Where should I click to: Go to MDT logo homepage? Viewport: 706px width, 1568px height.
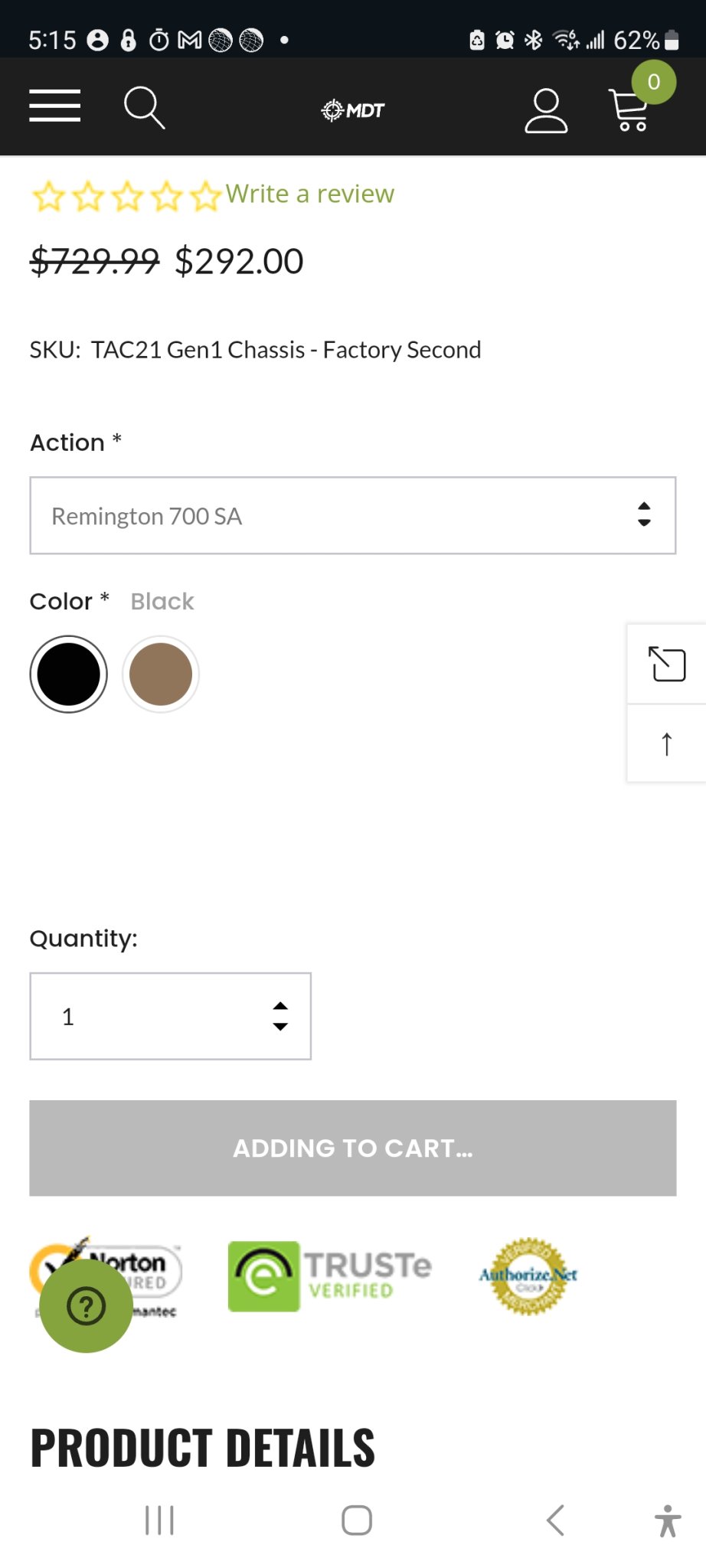[x=353, y=110]
